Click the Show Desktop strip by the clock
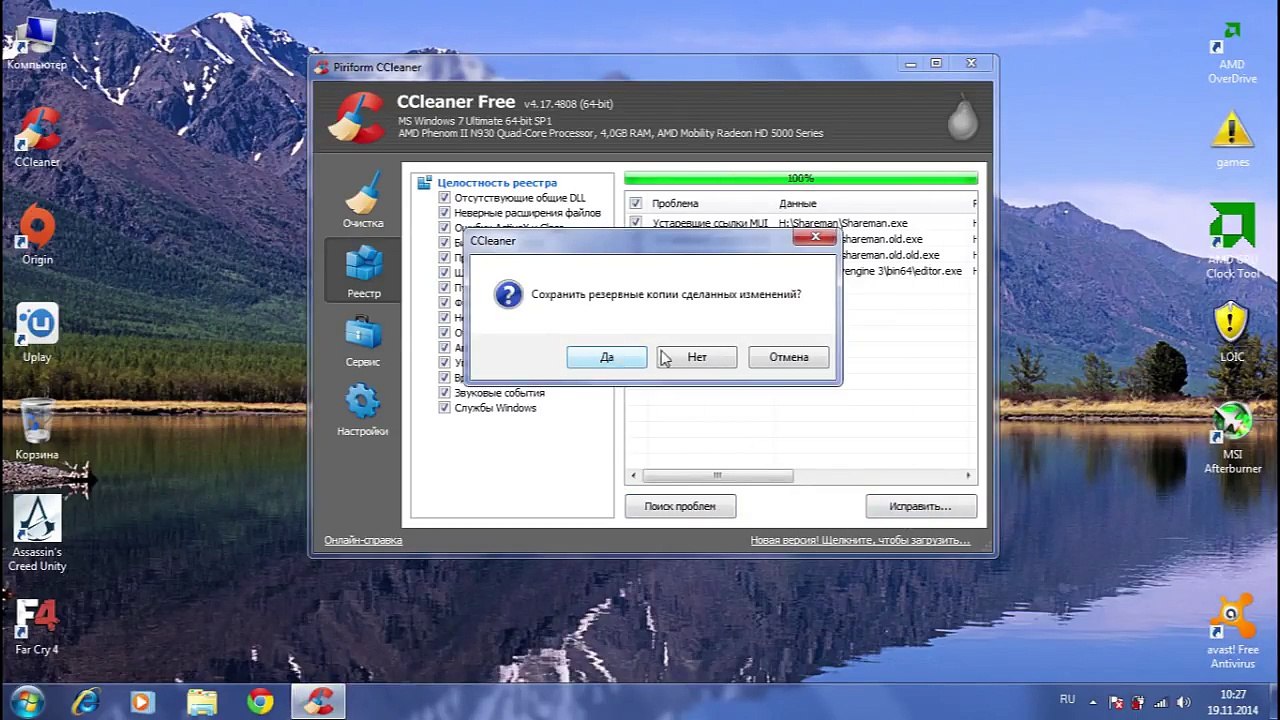Viewport: 1280px width, 720px height. [x=1273, y=702]
